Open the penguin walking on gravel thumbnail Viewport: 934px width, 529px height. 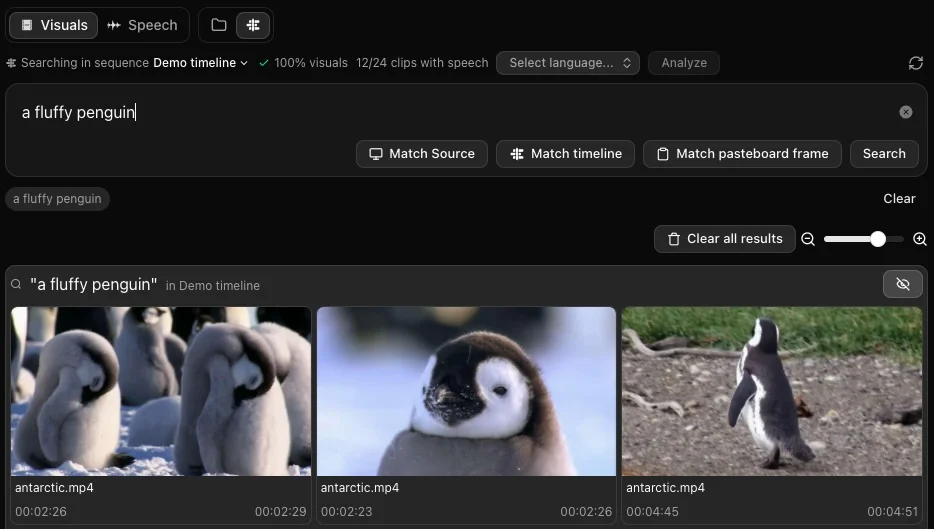772,391
